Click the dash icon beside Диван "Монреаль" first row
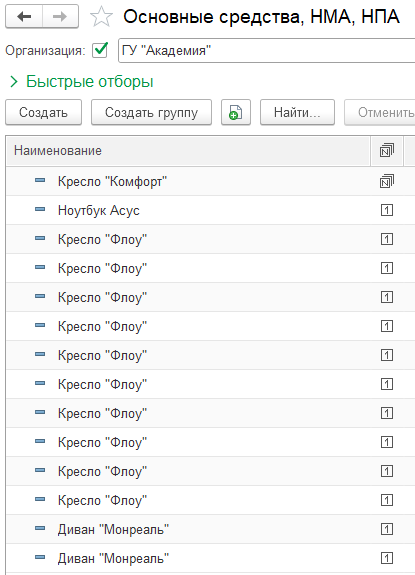The image size is (415, 575). click(40, 528)
